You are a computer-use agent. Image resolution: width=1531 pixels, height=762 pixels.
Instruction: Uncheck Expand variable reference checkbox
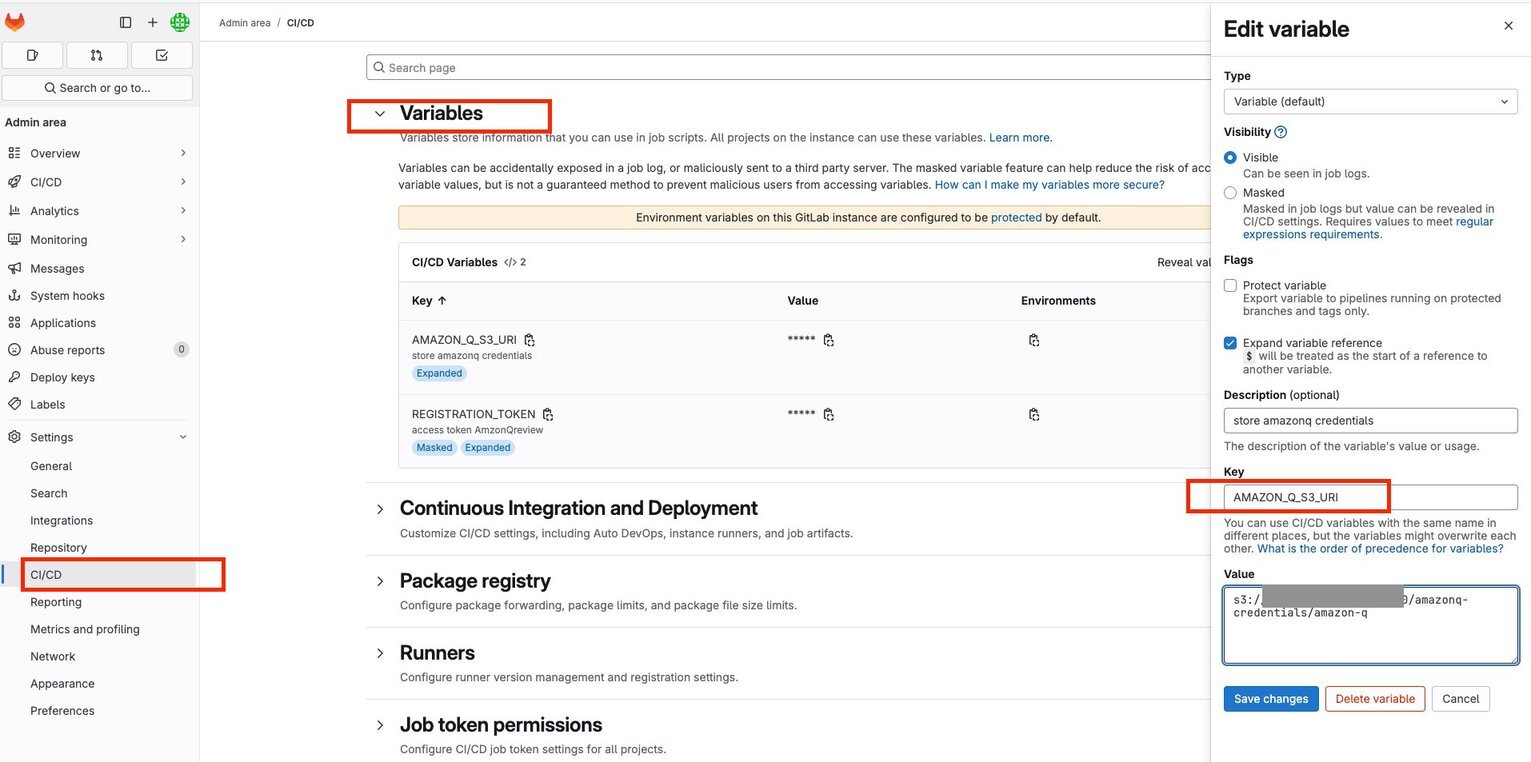tap(1230, 343)
